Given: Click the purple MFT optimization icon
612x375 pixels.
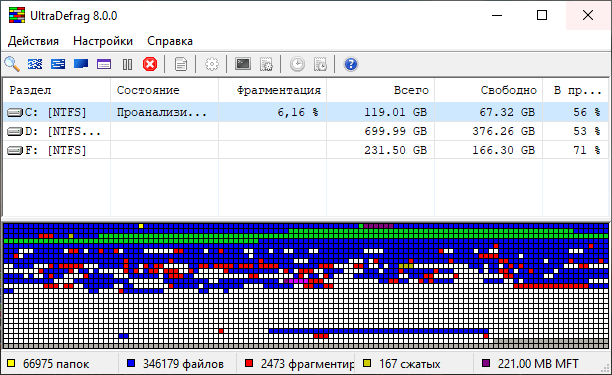Looking at the screenshot, I should (x=104, y=64).
